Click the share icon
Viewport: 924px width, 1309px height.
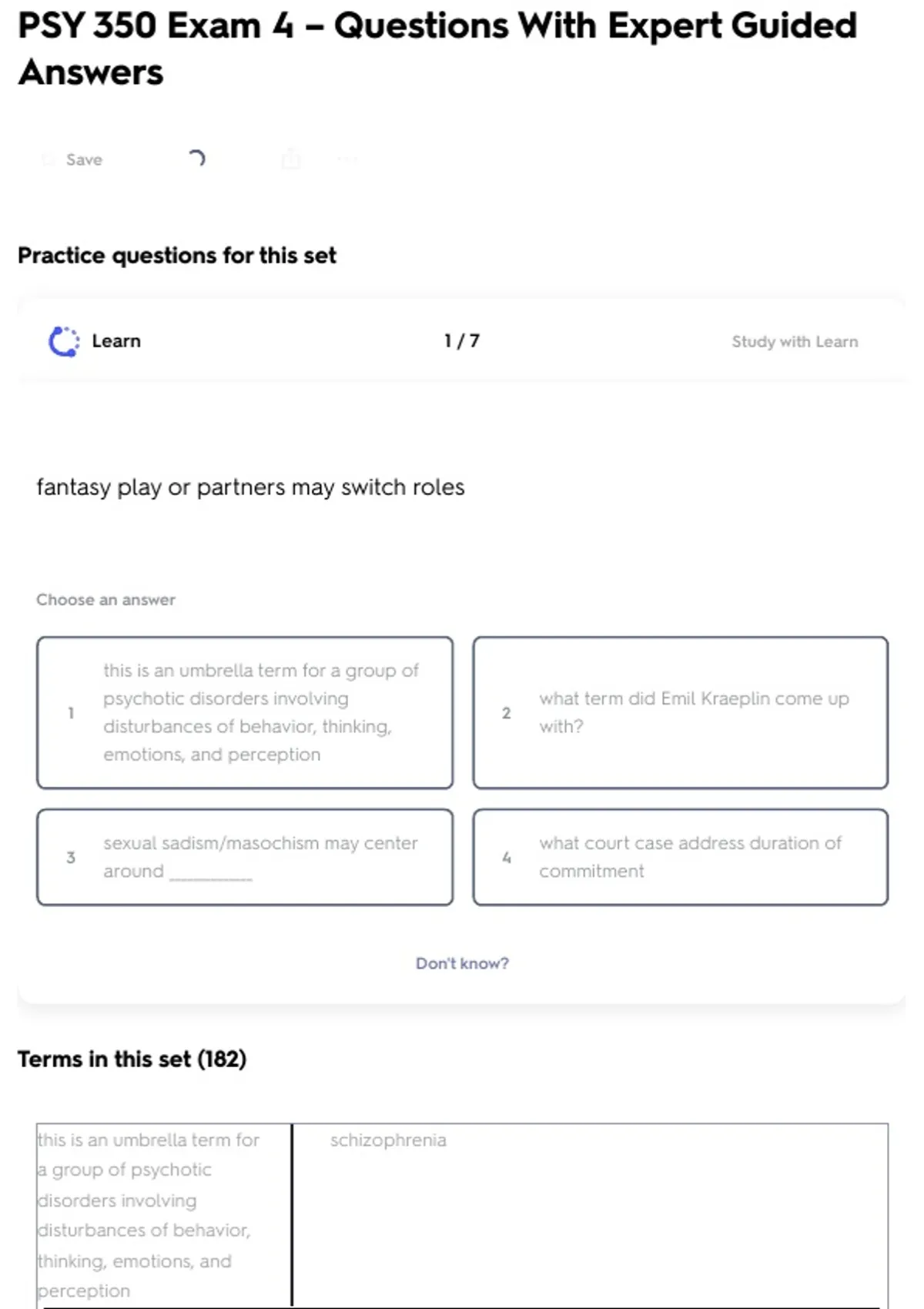coord(291,159)
